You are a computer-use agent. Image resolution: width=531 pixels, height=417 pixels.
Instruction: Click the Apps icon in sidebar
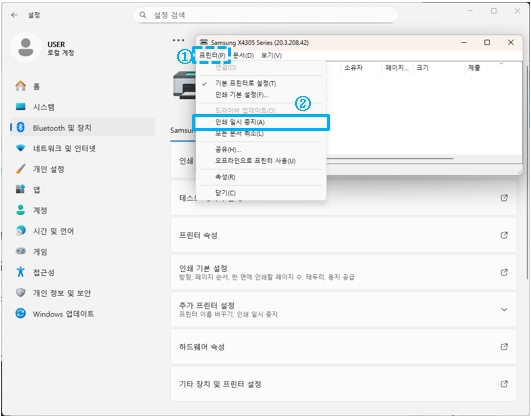pyautogui.click(x=21, y=189)
